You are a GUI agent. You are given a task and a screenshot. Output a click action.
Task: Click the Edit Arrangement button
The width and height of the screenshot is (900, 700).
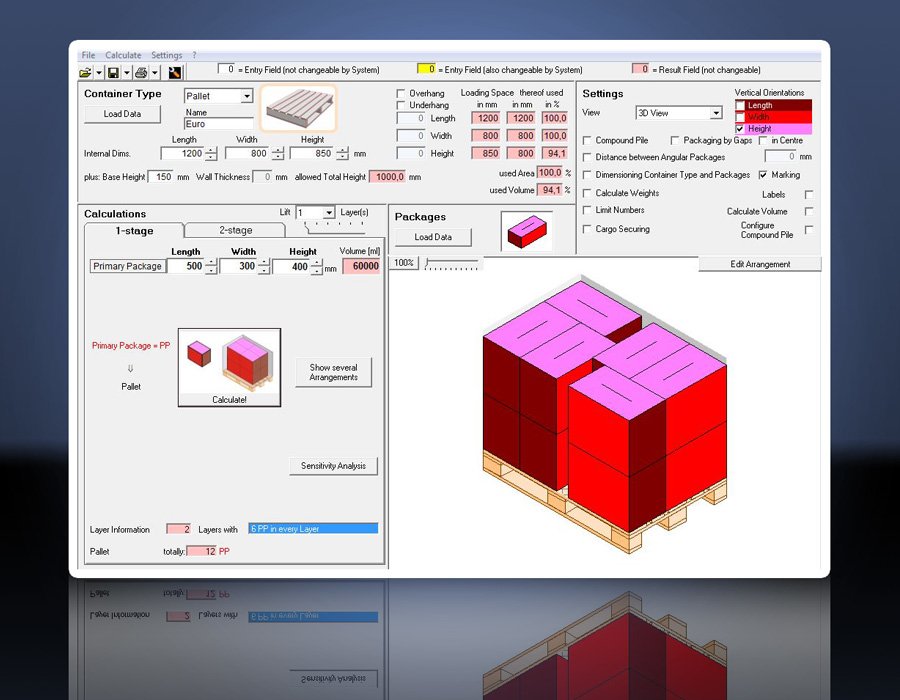click(x=760, y=264)
